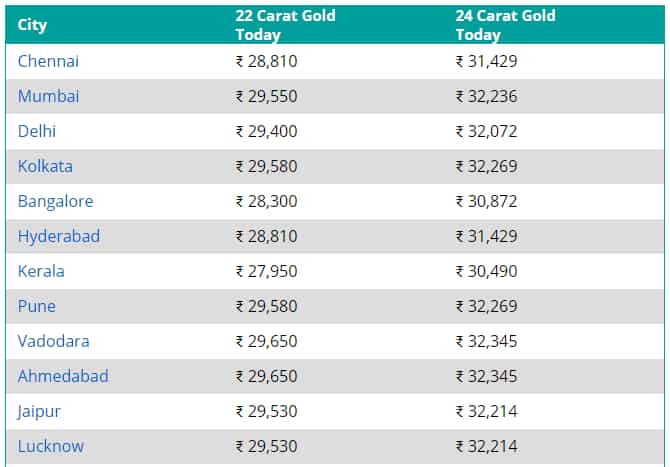Viewport: 670px width, 467px height.
Task: Open the Chennai city link
Action: tap(48, 61)
